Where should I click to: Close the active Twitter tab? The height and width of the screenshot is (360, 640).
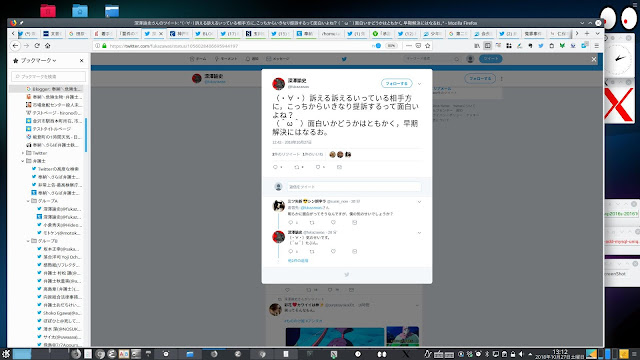(160, 33)
